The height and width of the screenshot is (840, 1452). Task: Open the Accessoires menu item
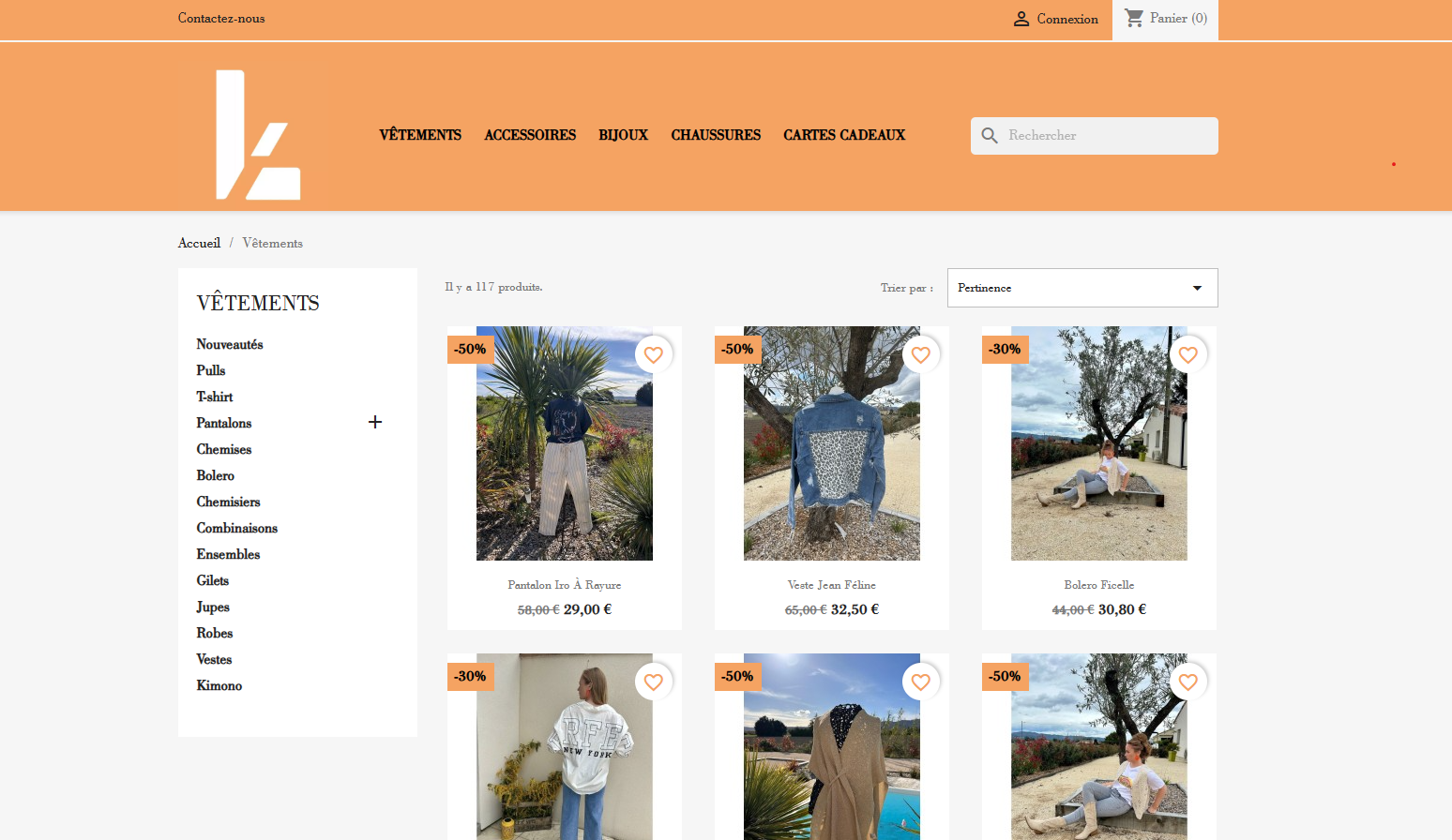pos(530,135)
